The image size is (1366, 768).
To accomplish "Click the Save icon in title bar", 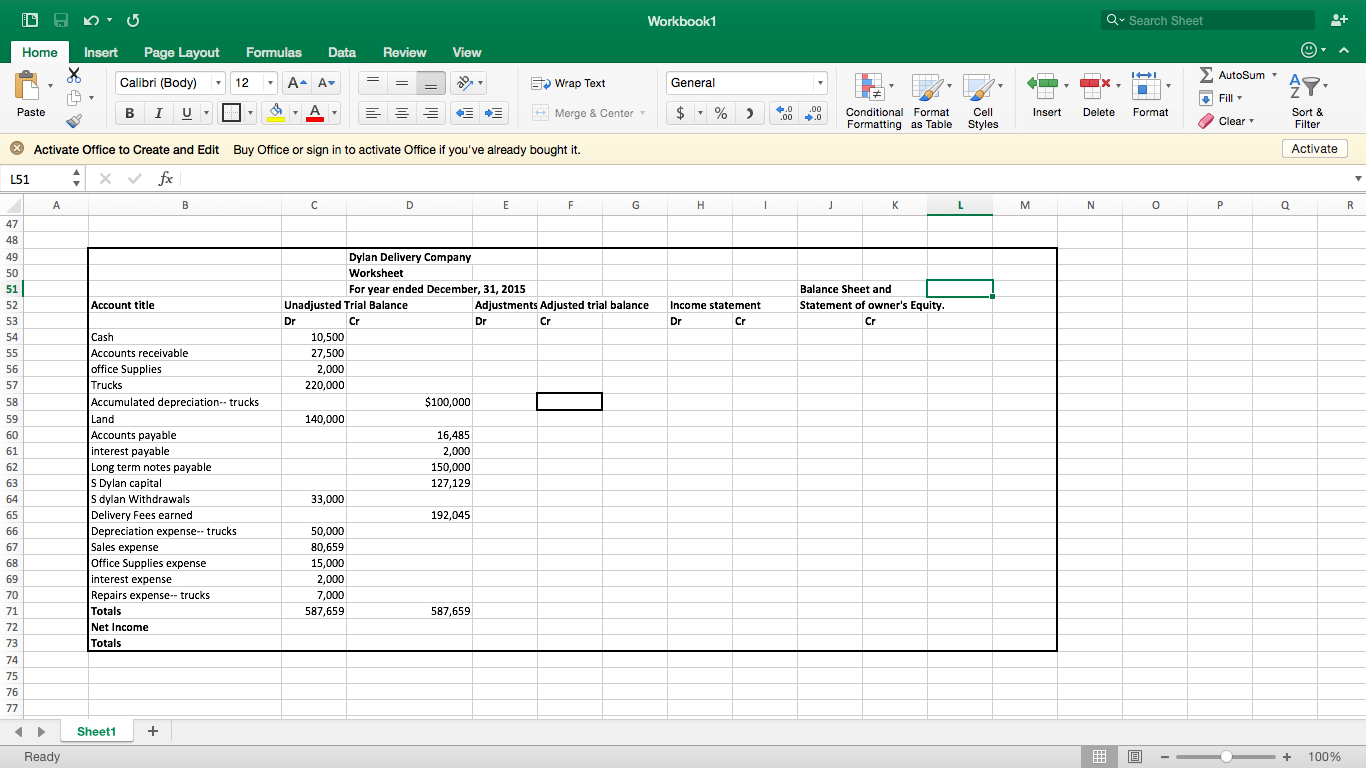I will tap(61, 20).
